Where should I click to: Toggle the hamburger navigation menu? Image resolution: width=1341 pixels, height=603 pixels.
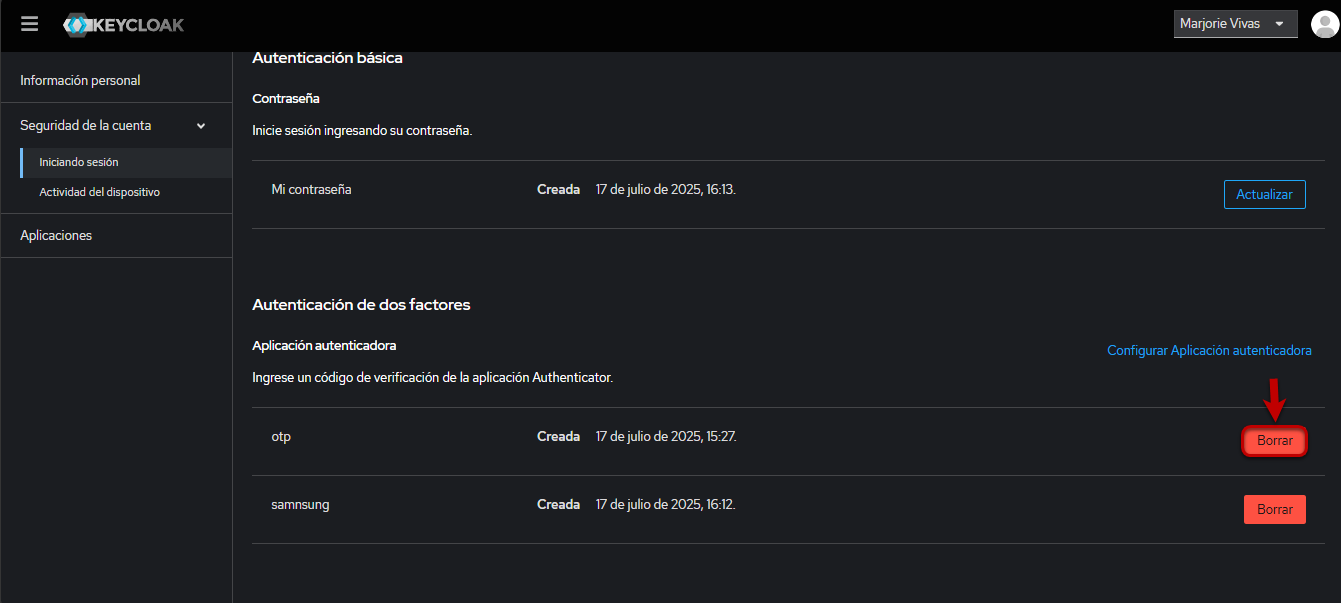point(29,24)
